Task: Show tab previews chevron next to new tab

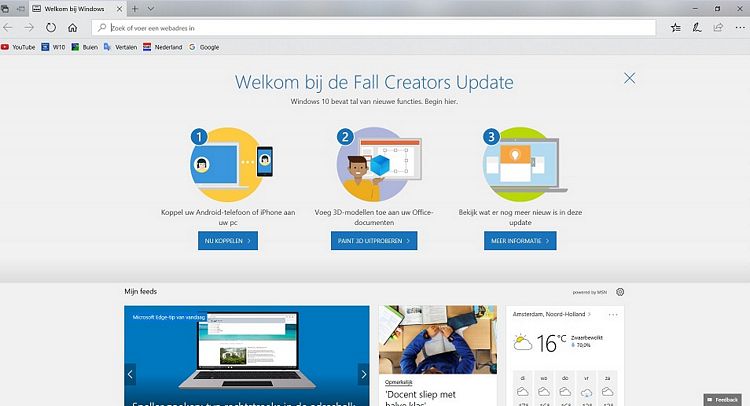Action: tap(151, 9)
